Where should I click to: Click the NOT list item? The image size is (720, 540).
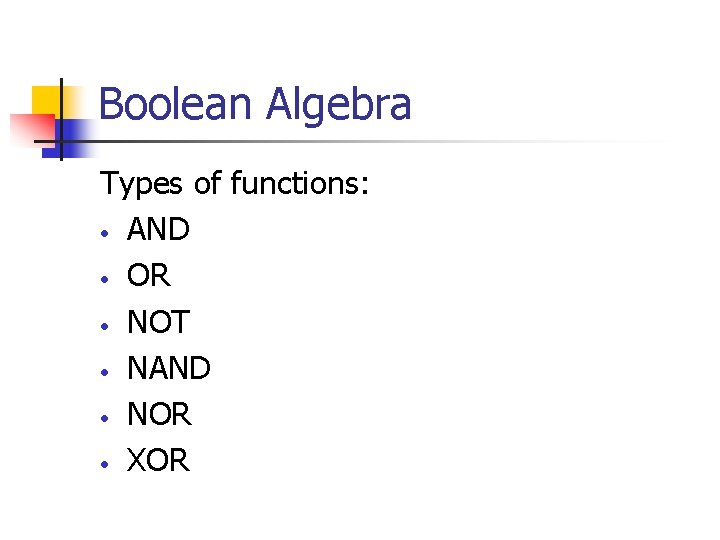click(x=158, y=321)
